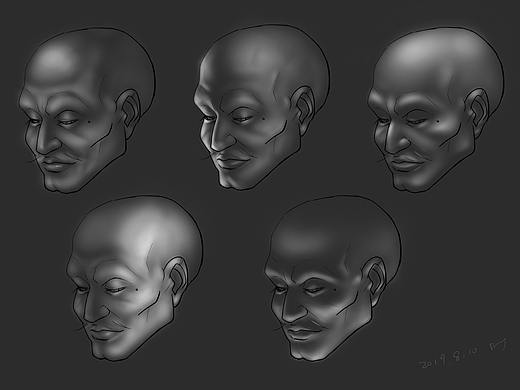Screen dimensions: 520x390
Task: Click the top-left head with forehead highlight
Action: coord(87,110)
